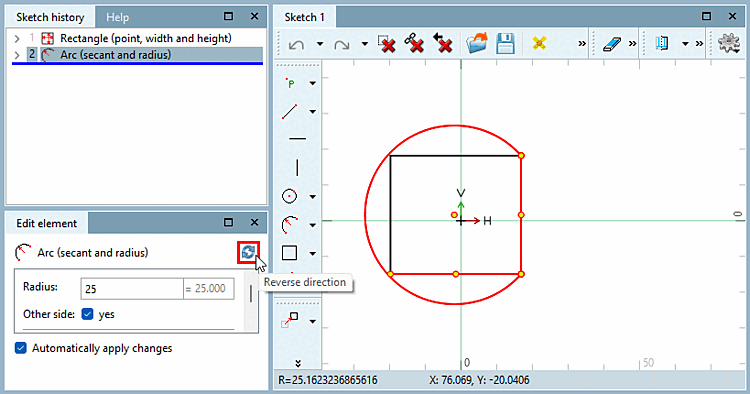Open the Circle tool dropdown arrow
Image resolution: width=750 pixels, height=394 pixels.
pyautogui.click(x=312, y=197)
